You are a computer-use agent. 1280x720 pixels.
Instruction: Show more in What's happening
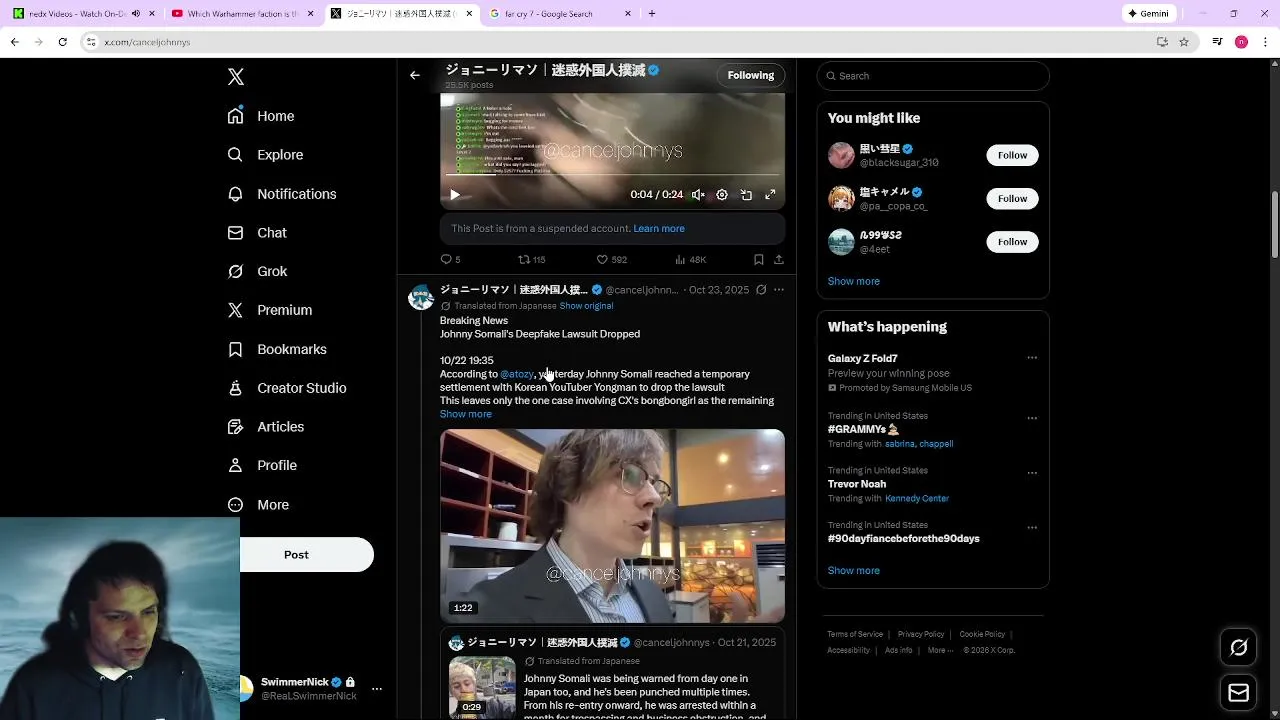pos(854,570)
